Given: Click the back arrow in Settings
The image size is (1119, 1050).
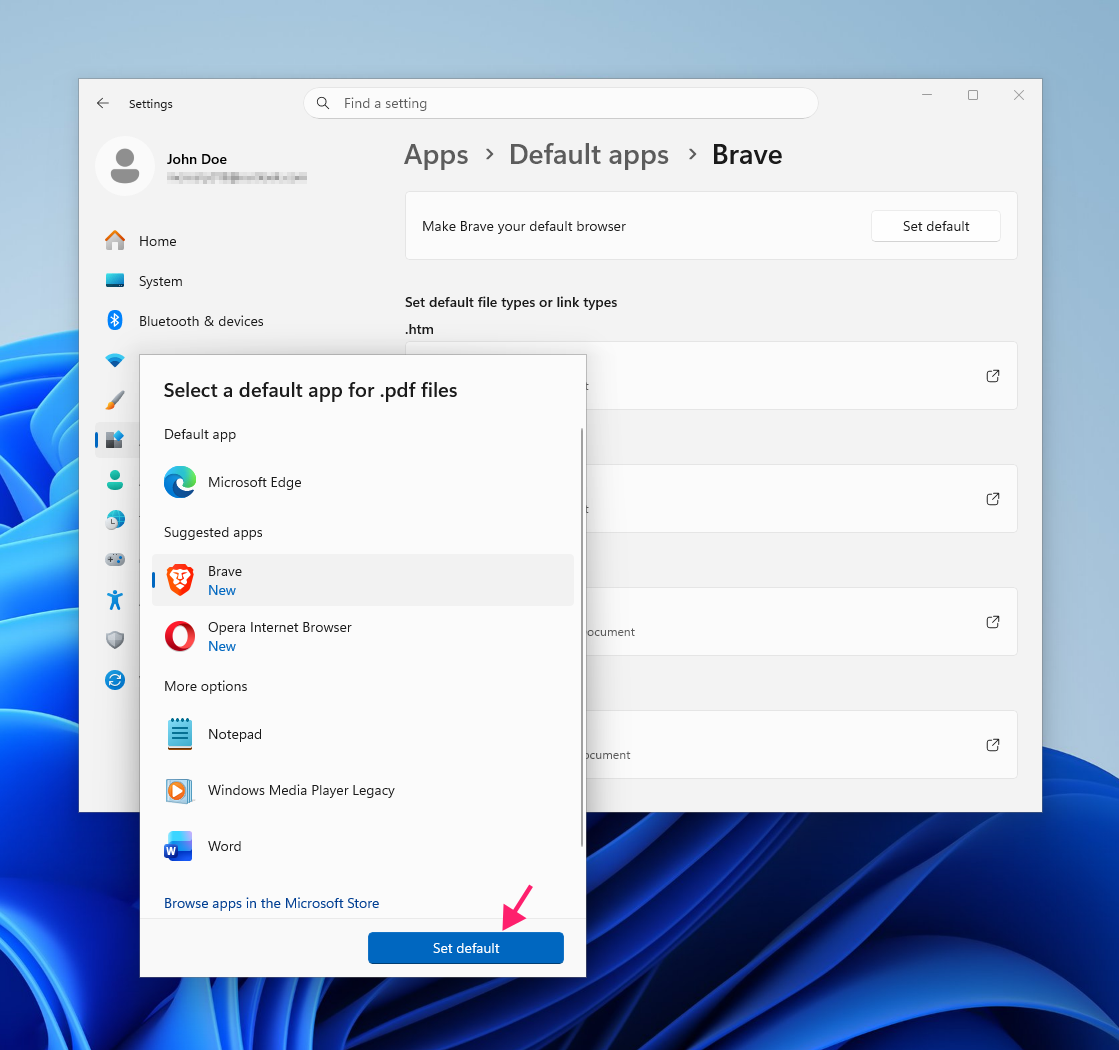Looking at the screenshot, I should click(103, 104).
